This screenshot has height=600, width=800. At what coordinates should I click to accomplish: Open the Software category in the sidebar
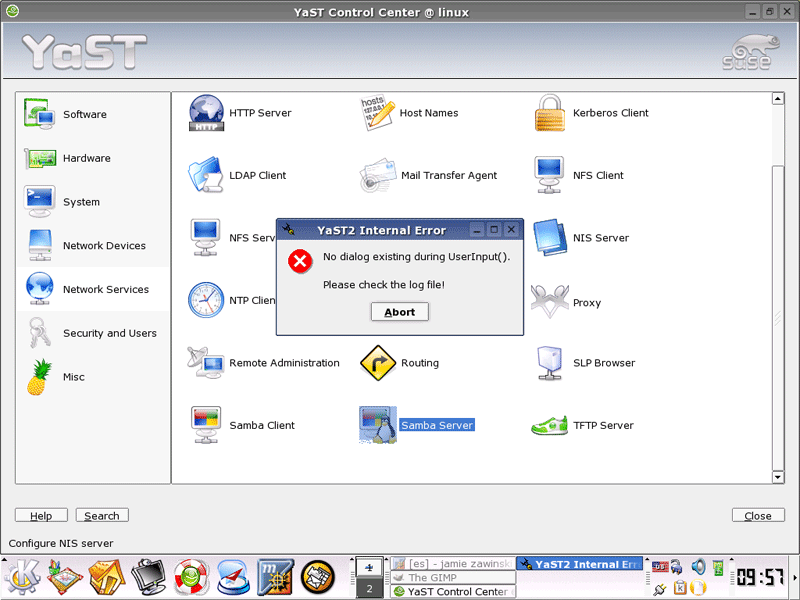coord(92,114)
